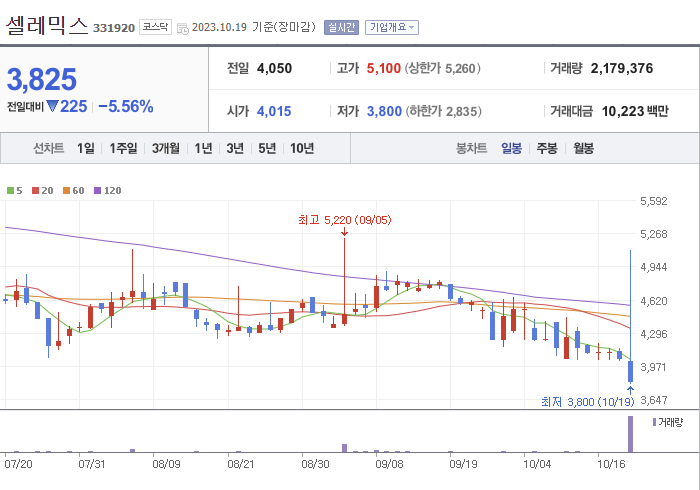Click the stock name 셀레믹스
This screenshot has height=490, width=700.
(47, 26)
